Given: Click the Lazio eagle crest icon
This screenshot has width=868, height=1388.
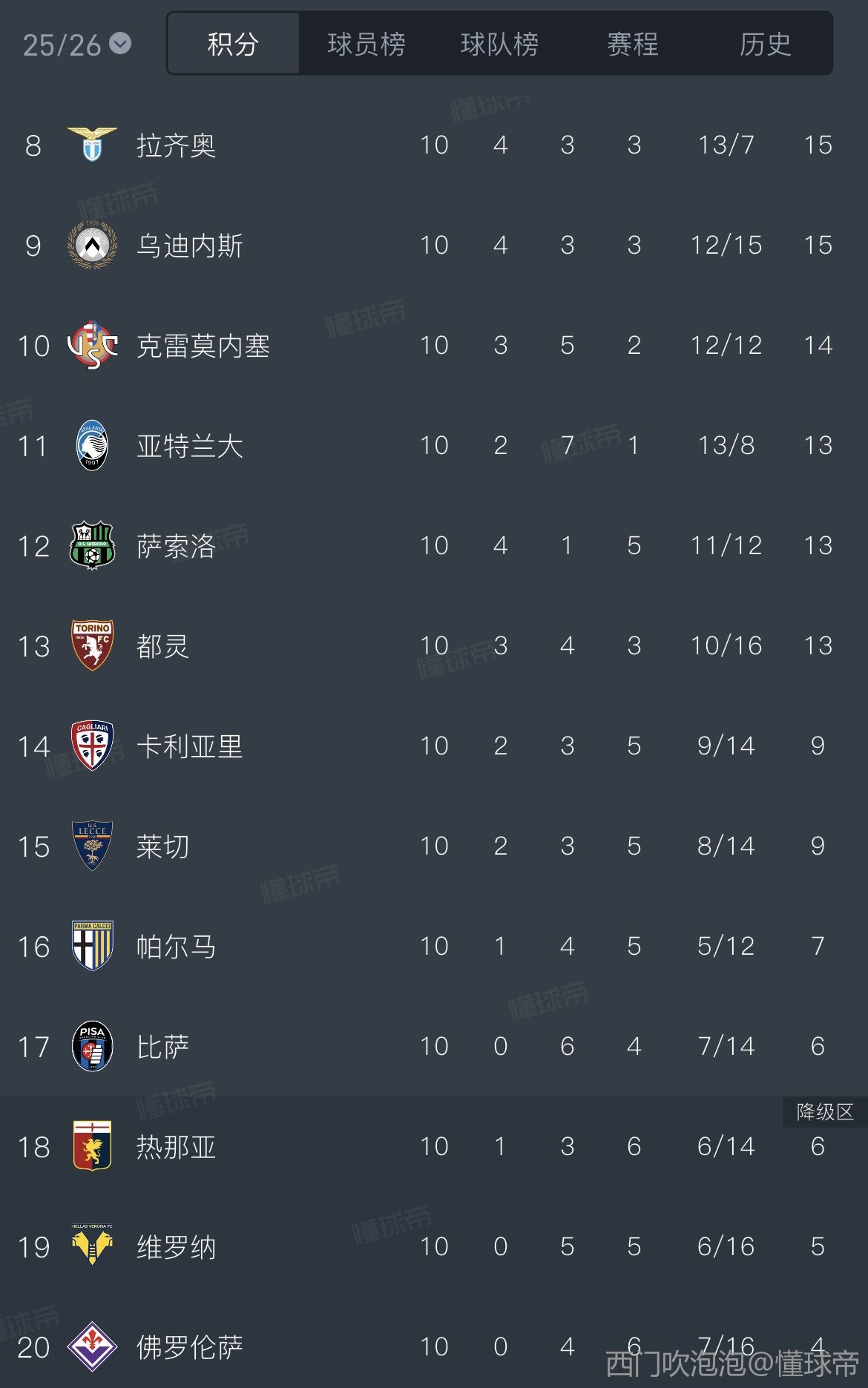Looking at the screenshot, I should [92, 145].
